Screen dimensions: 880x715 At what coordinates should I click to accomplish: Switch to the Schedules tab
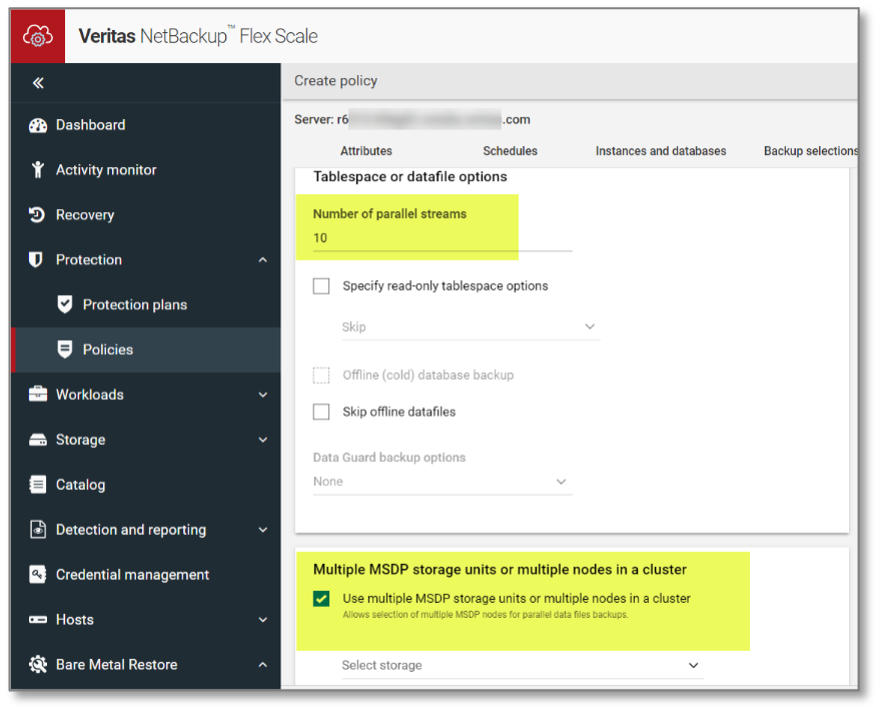510,151
